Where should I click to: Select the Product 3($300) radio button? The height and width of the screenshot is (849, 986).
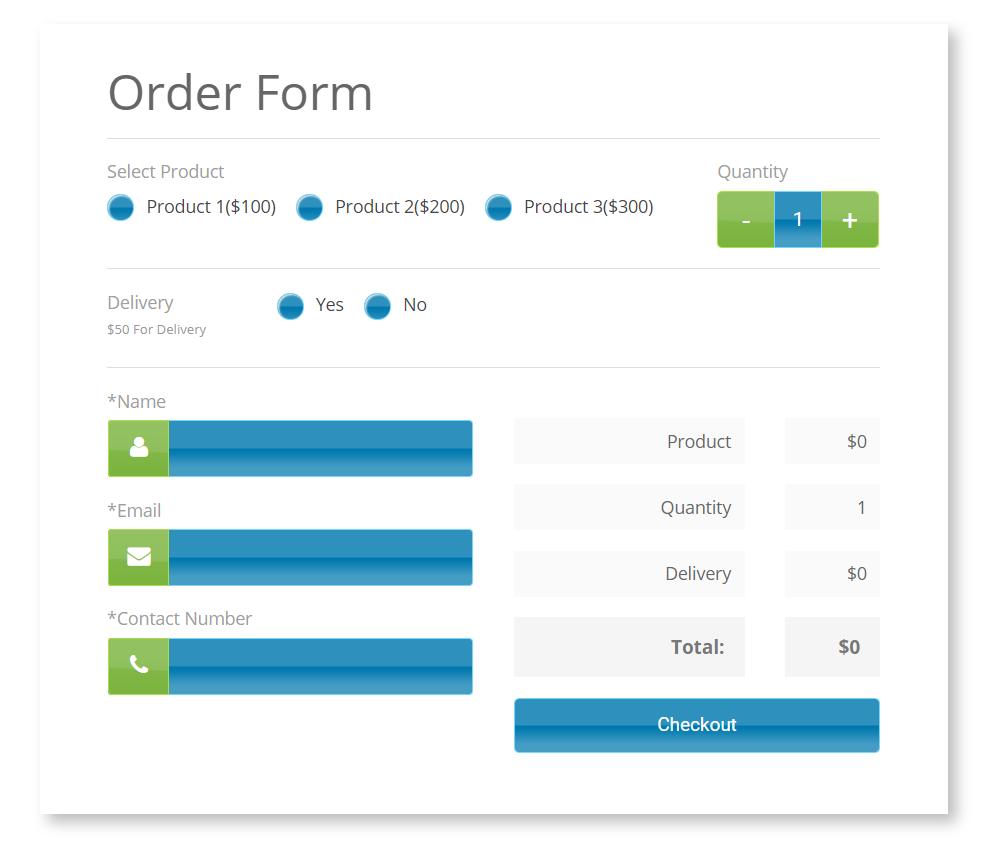tap(497, 207)
